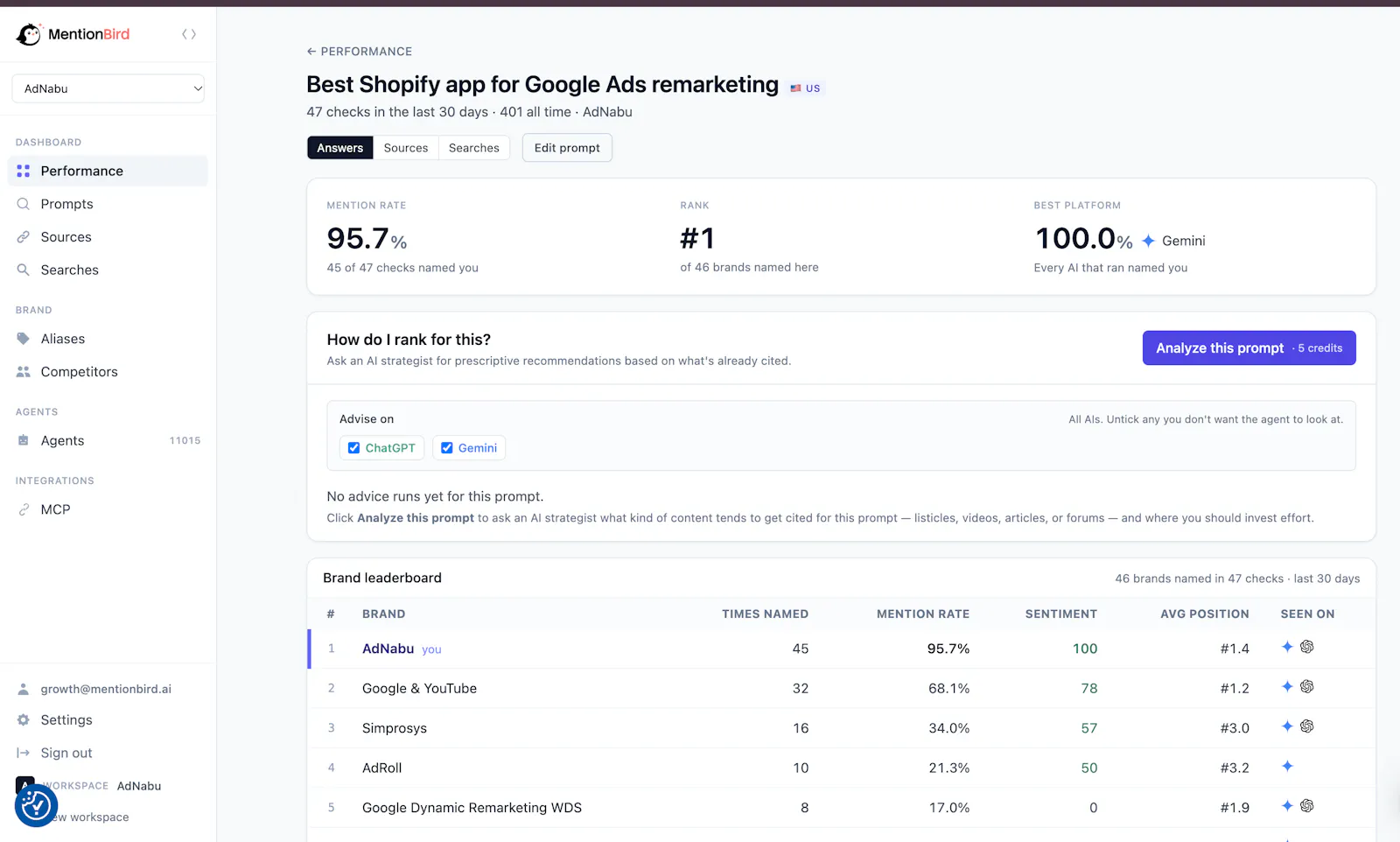The height and width of the screenshot is (842, 1400).
Task: Click the MENTION RATE column header
Action: click(x=923, y=614)
